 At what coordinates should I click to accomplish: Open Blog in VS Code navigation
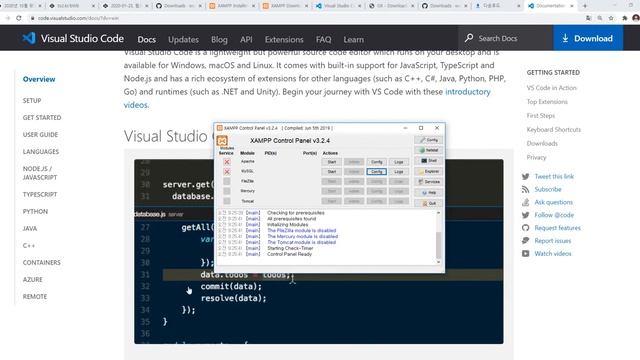(219, 40)
